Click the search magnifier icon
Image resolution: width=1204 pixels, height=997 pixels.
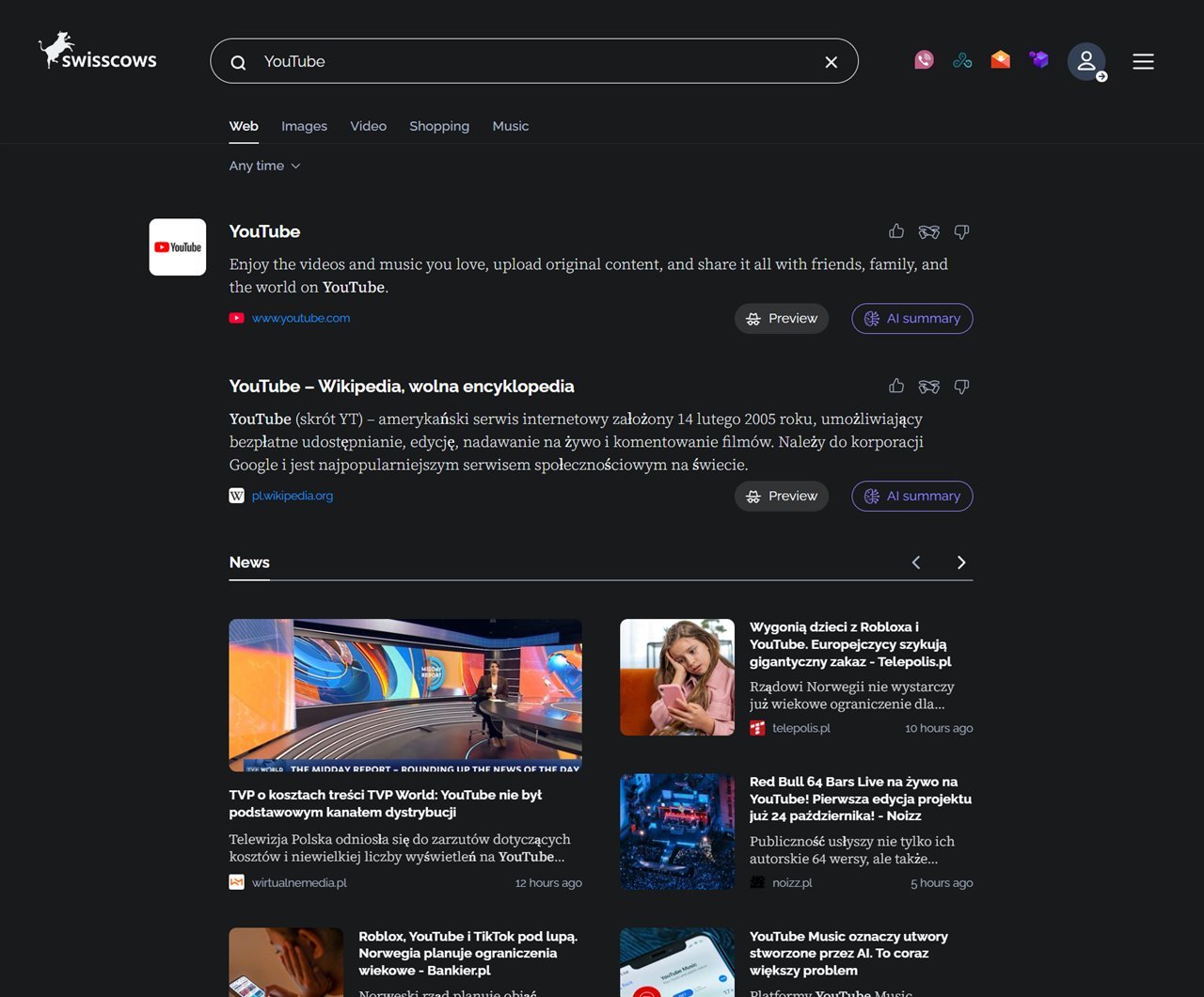[x=239, y=62]
